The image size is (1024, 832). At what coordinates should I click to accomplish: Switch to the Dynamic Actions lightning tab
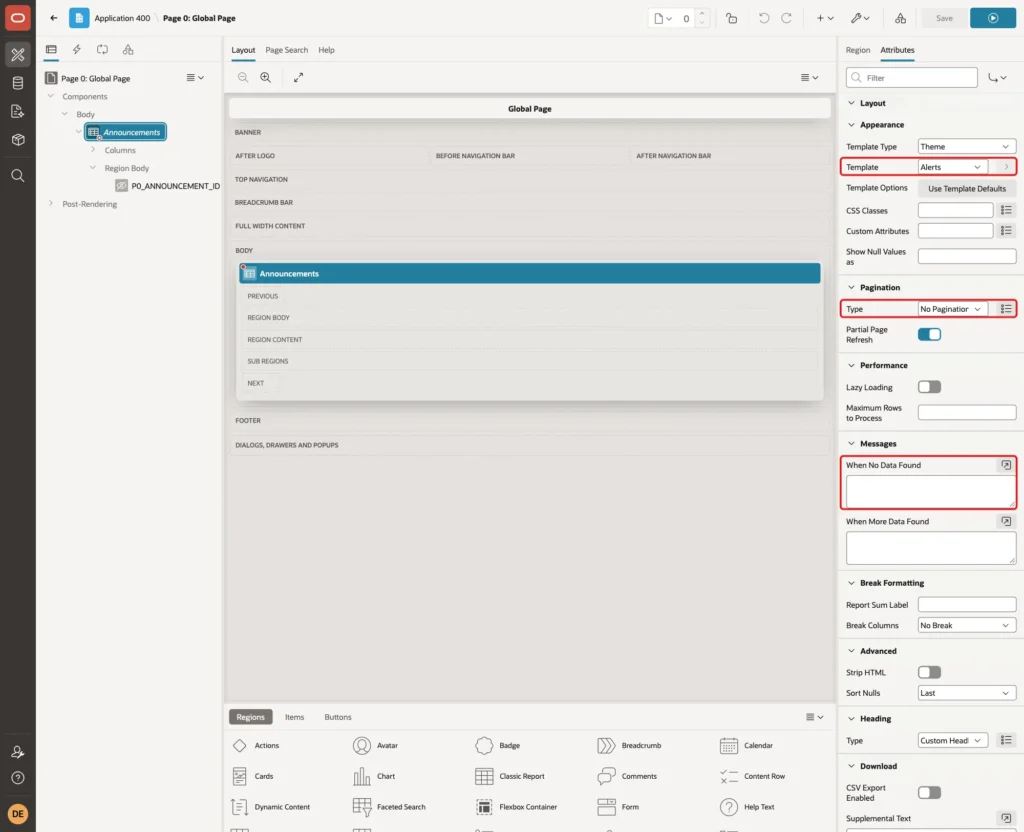click(x=76, y=50)
